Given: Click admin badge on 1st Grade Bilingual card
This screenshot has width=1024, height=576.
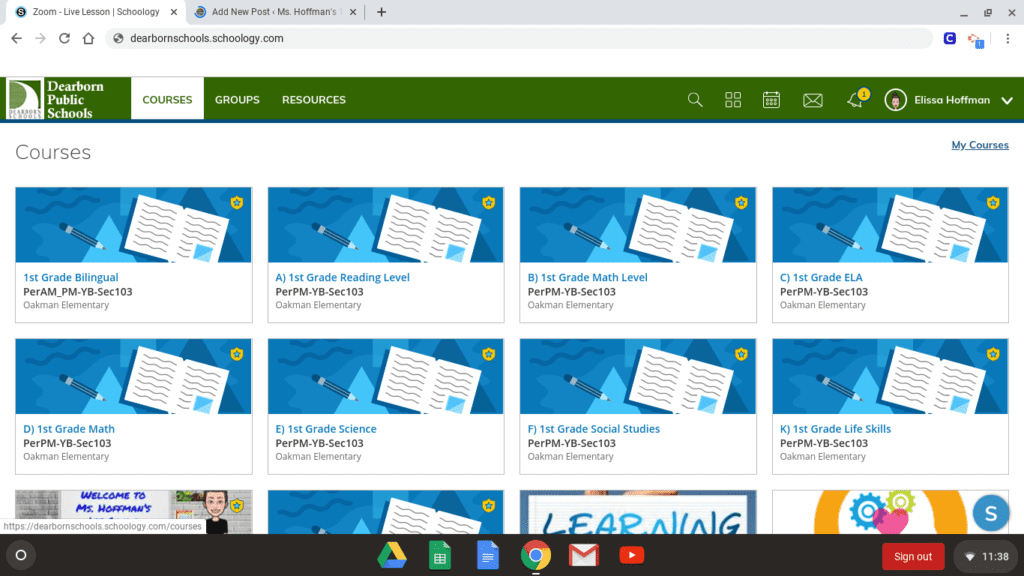Looking at the screenshot, I should pos(236,202).
